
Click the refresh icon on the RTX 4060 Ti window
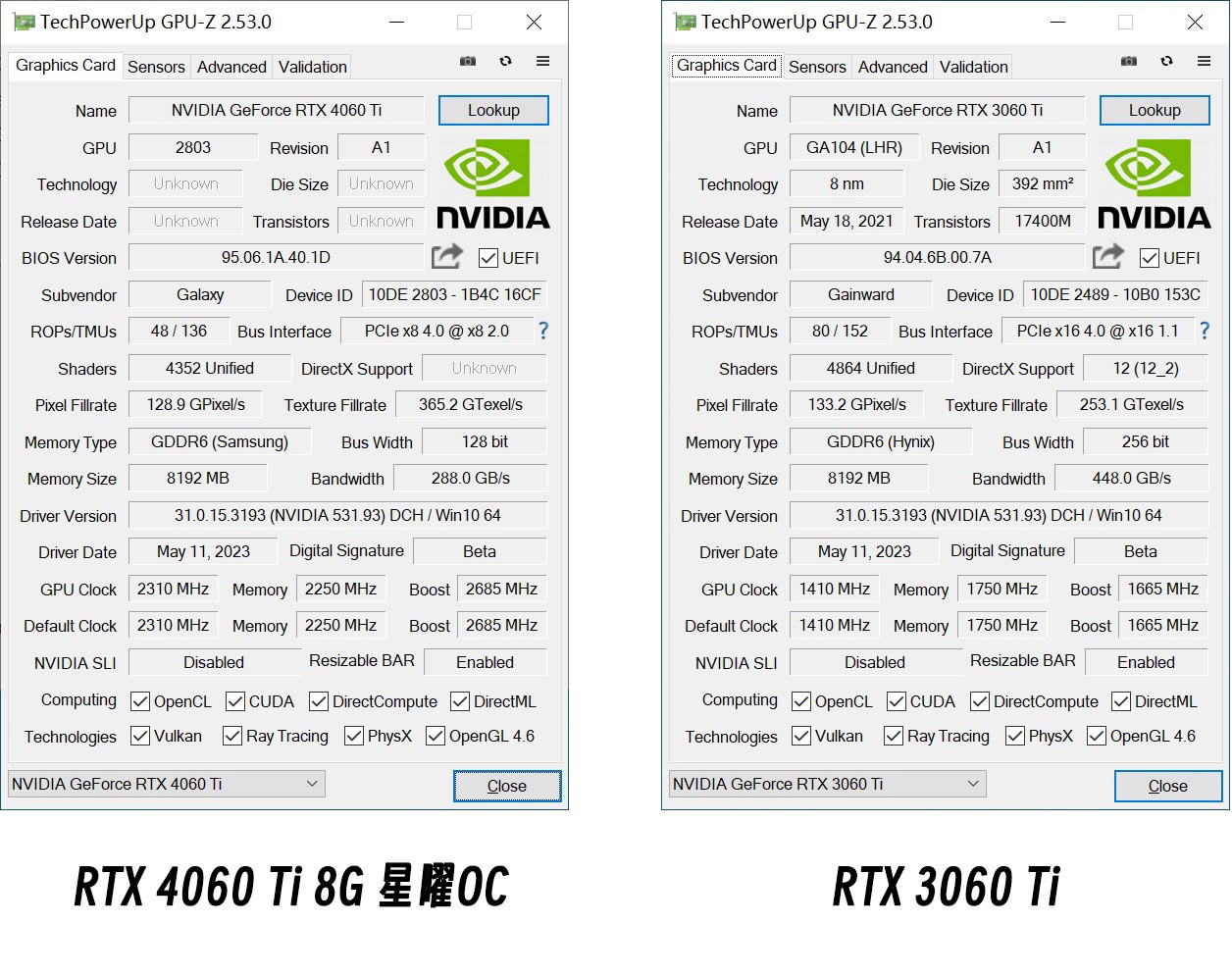click(506, 61)
